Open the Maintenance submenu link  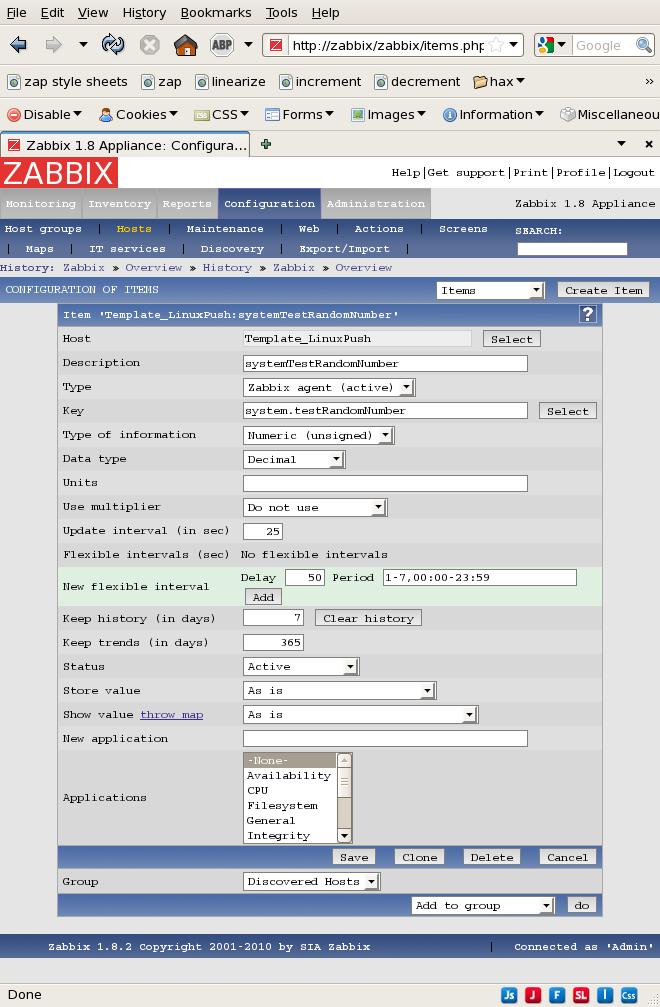click(225, 229)
